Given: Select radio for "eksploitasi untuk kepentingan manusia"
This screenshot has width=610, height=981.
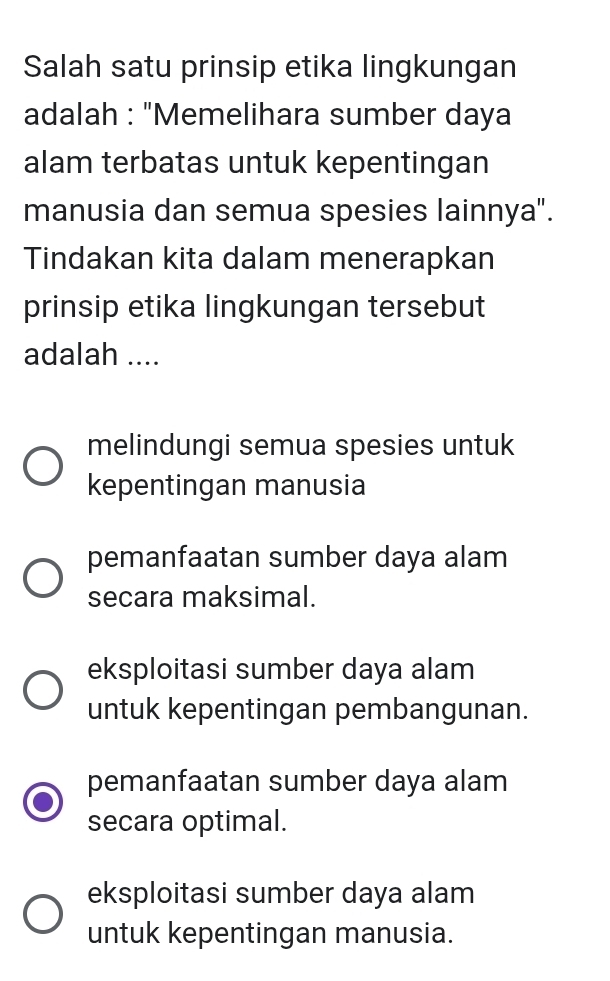Looking at the screenshot, I should [x=43, y=914].
